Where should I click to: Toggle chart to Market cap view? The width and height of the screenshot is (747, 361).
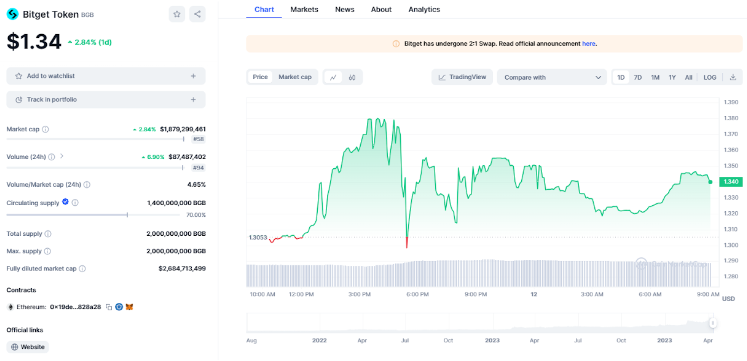click(x=295, y=77)
